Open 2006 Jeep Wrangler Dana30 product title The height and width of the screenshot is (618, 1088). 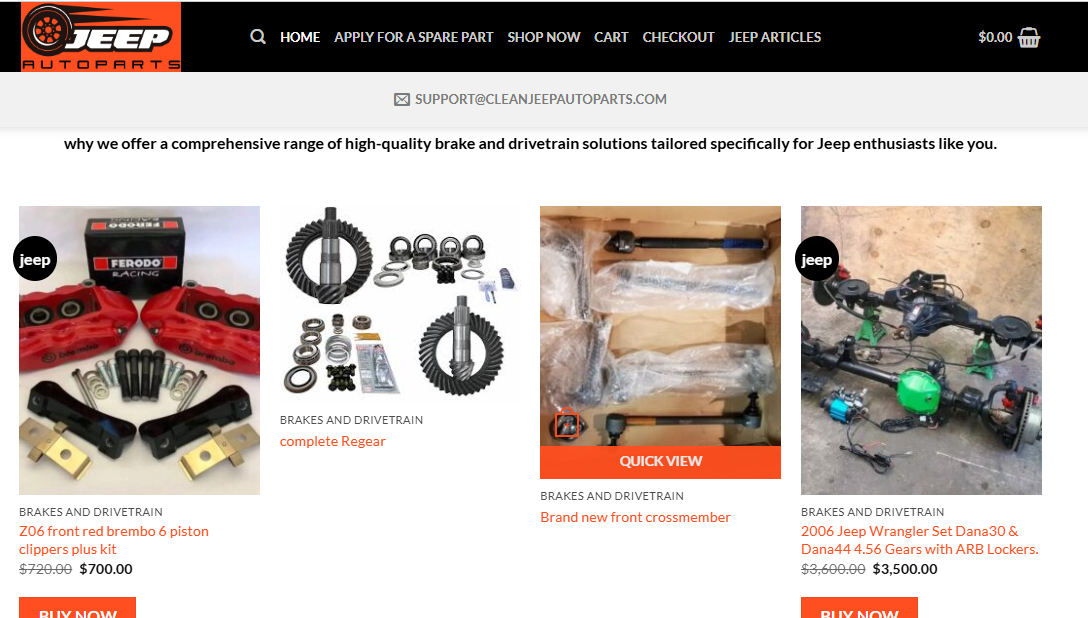(x=919, y=540)
